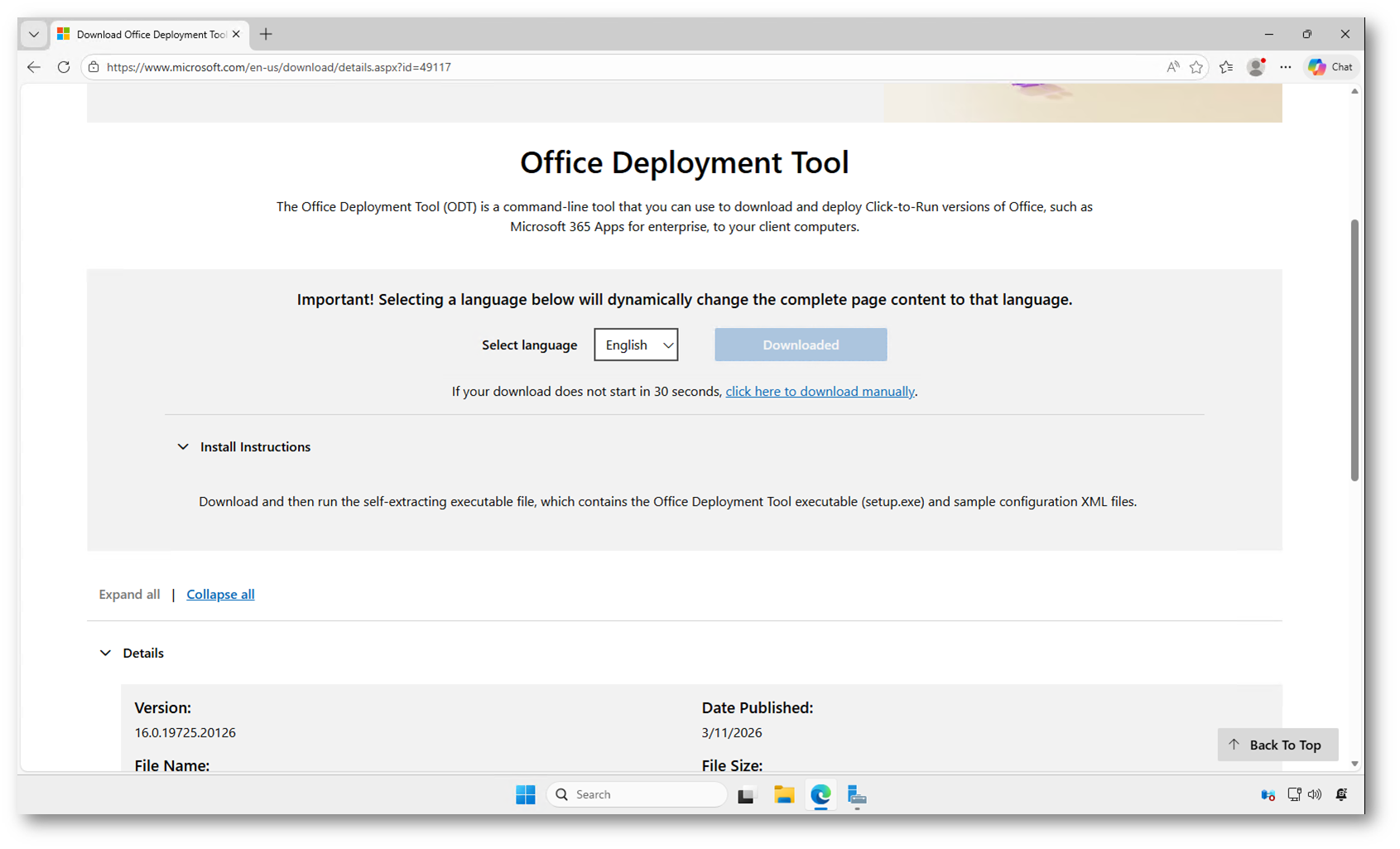Collapse the Details section chevron

(x=106, y=654)
